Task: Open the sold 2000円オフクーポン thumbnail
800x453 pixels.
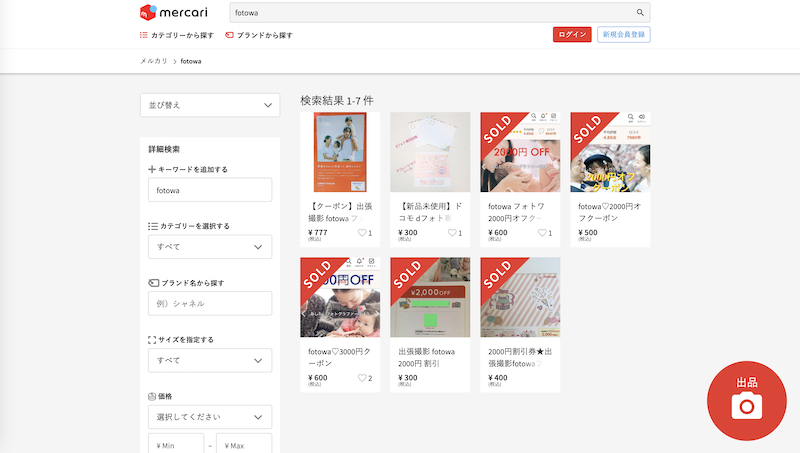Action: click(x=610, y=152)
